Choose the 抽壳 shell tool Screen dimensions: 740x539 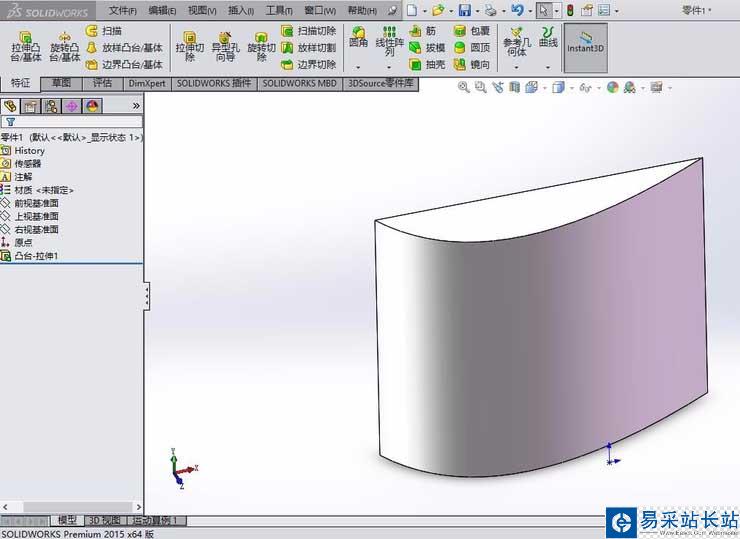coord(427,65)
